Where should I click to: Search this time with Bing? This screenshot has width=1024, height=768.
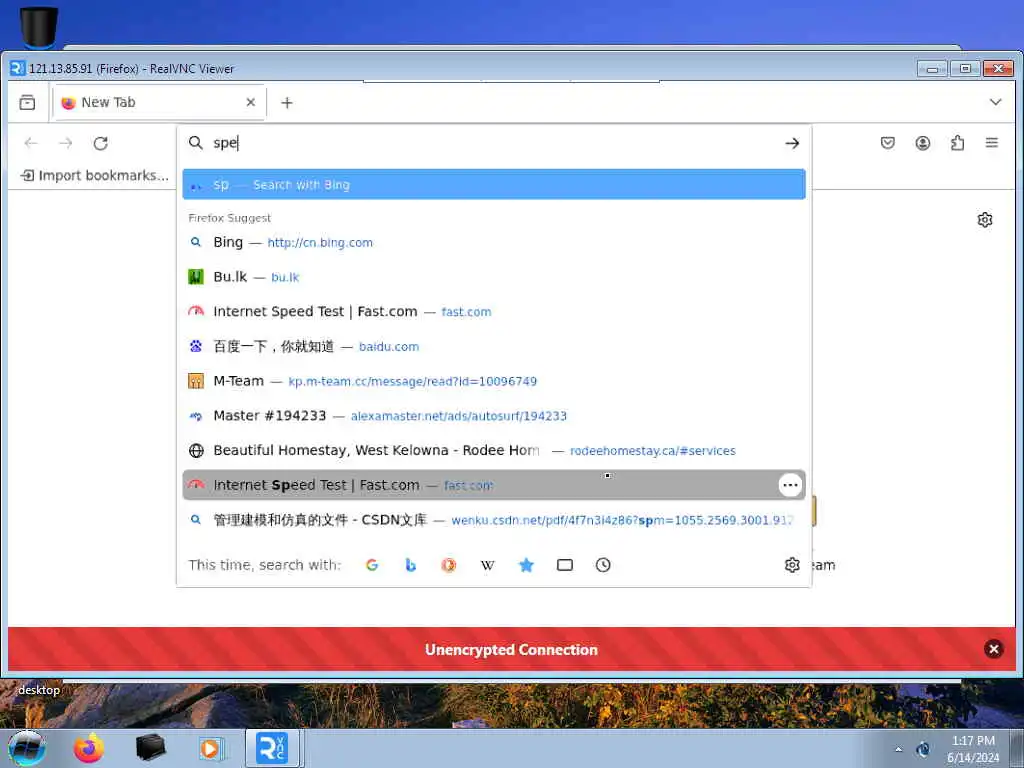pyautogui.click(x=410, y=565)
